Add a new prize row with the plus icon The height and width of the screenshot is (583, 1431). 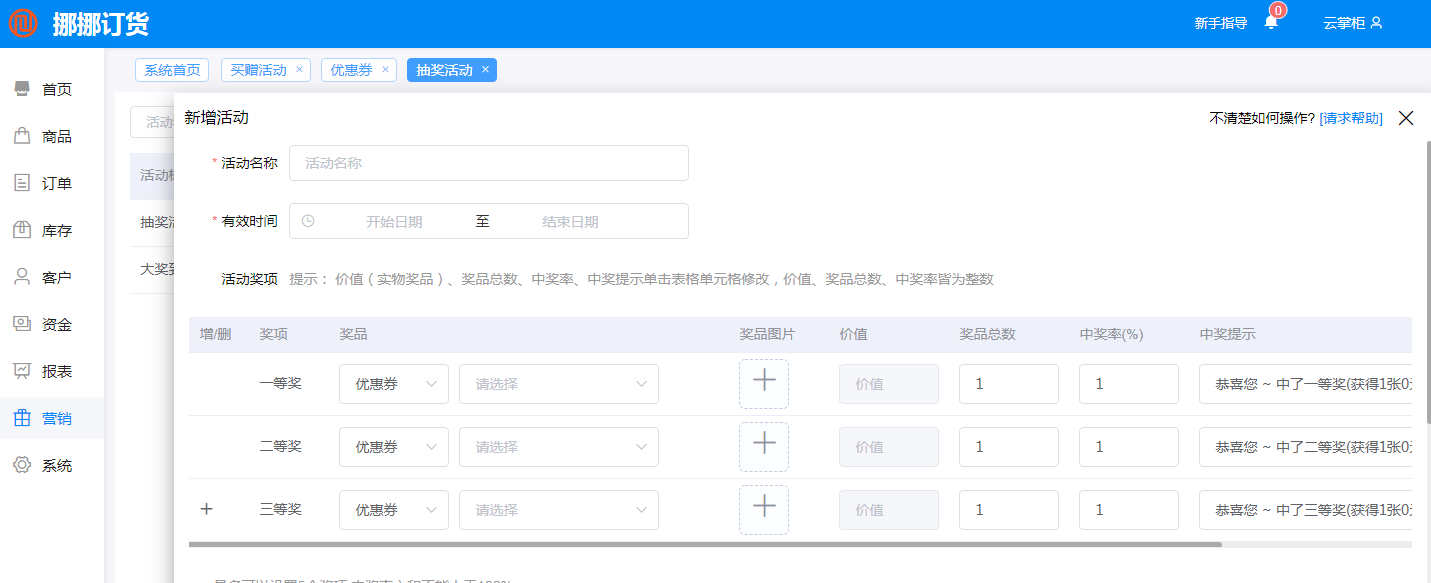207,509
